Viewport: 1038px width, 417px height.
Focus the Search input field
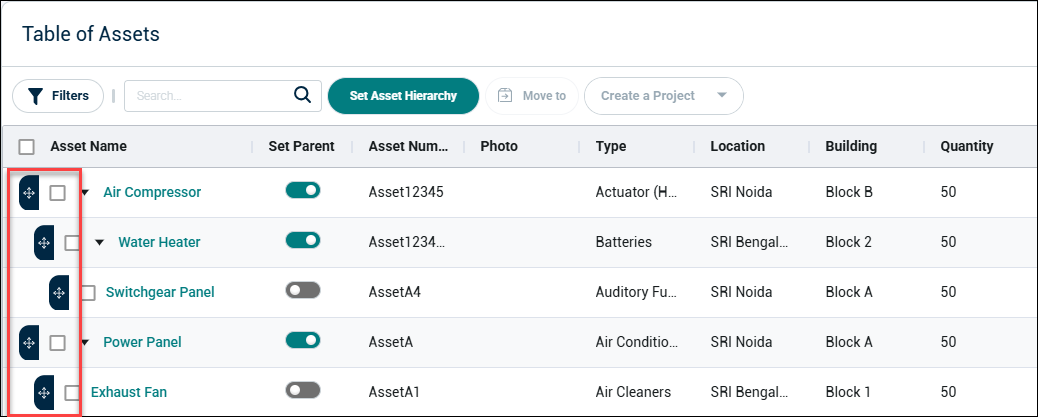[211, 96]
